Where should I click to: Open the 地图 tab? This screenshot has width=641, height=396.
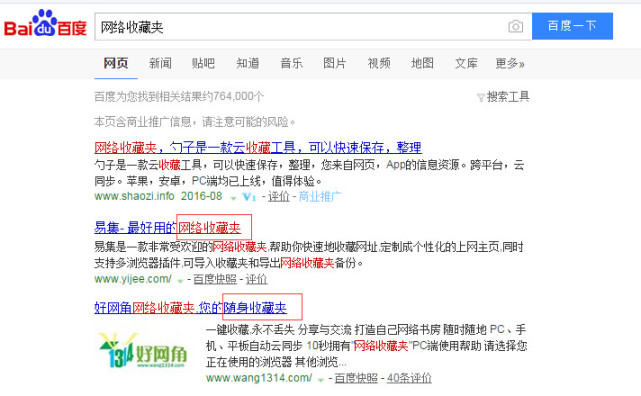point(422,63)
